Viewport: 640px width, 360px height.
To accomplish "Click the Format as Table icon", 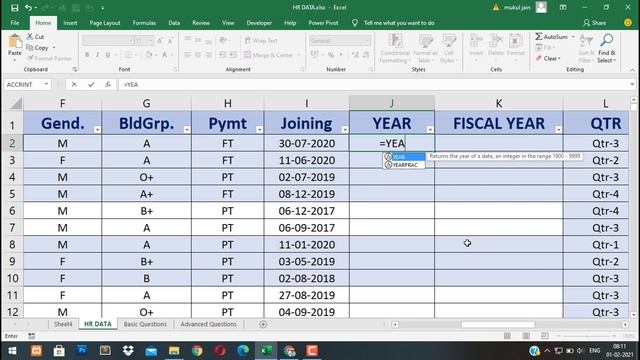I will click(425, 41).
